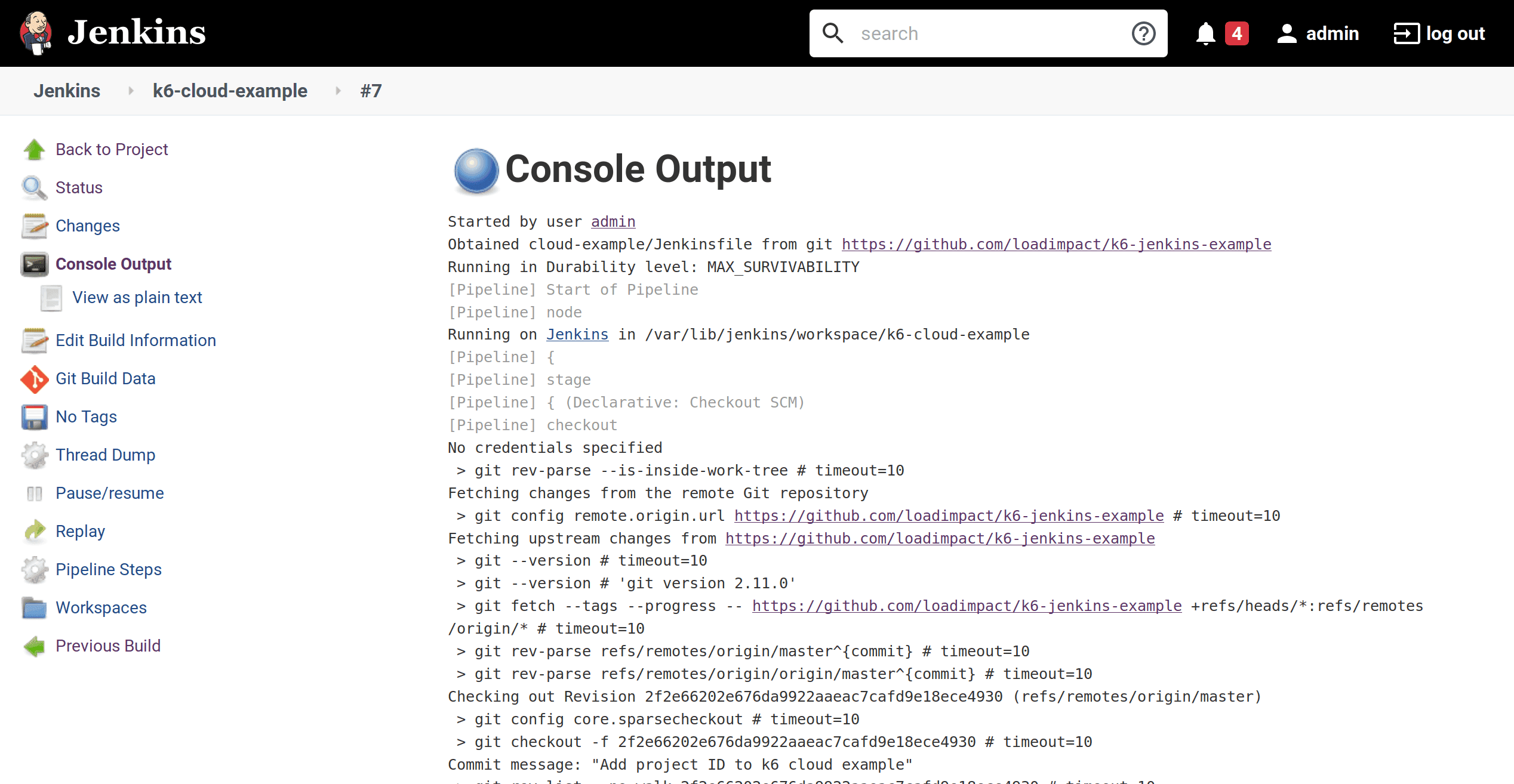Select the Changes notepad icon
This screenshot has height=784, width=1514.
[34, 226]
